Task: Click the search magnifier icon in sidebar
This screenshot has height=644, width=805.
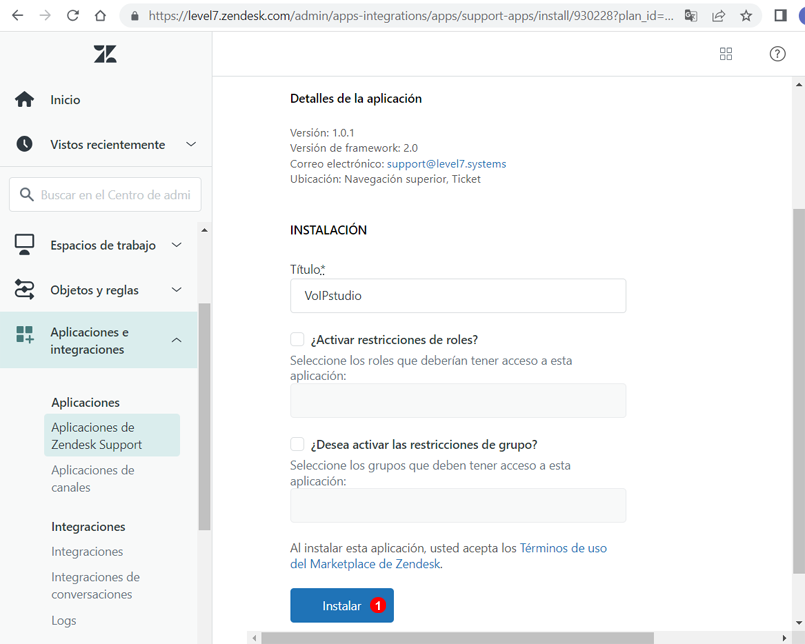Action: point(26,194)
